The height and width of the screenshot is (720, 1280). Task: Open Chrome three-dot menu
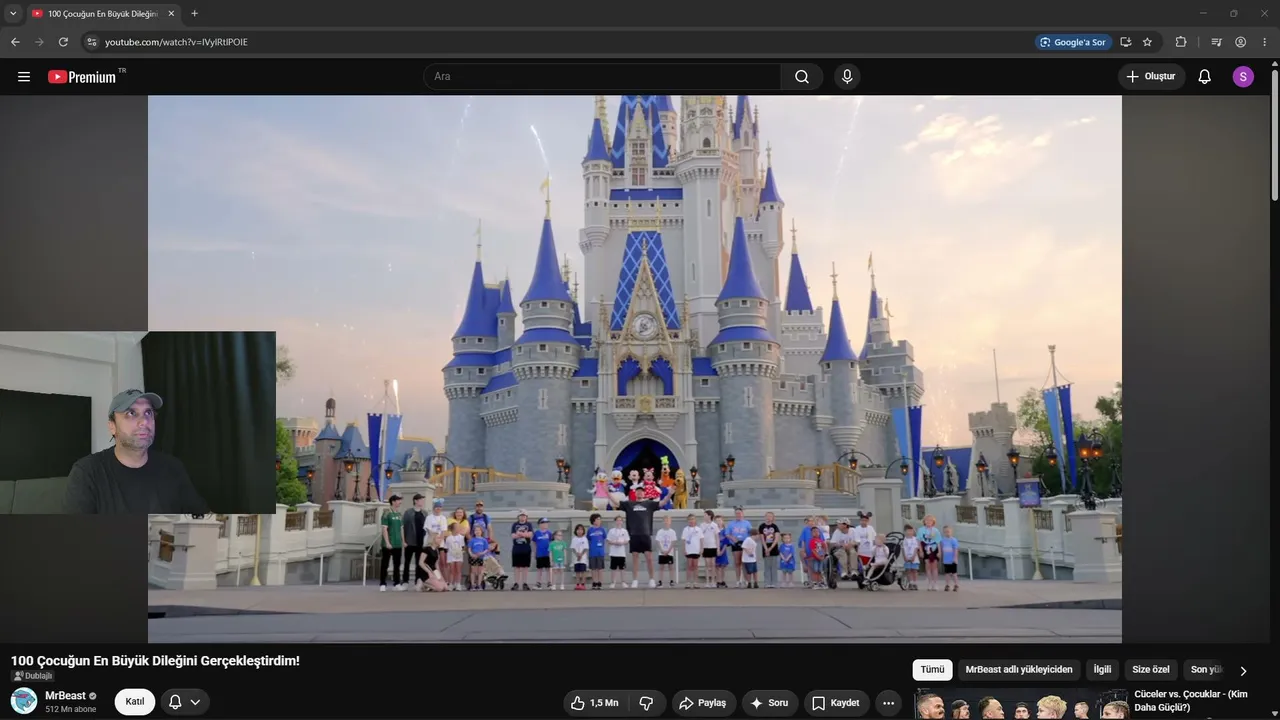(x=1265, y=42)
